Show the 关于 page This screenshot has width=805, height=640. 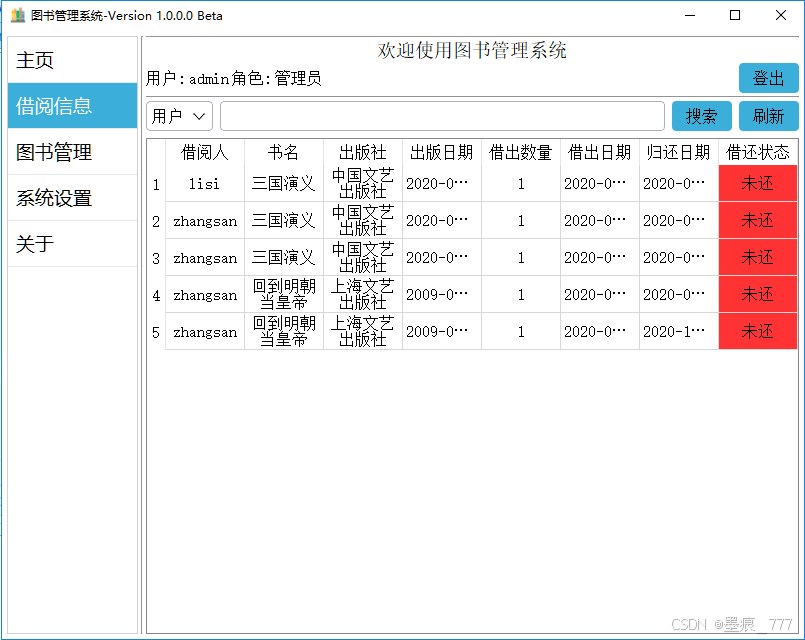[x=72, y=244]
